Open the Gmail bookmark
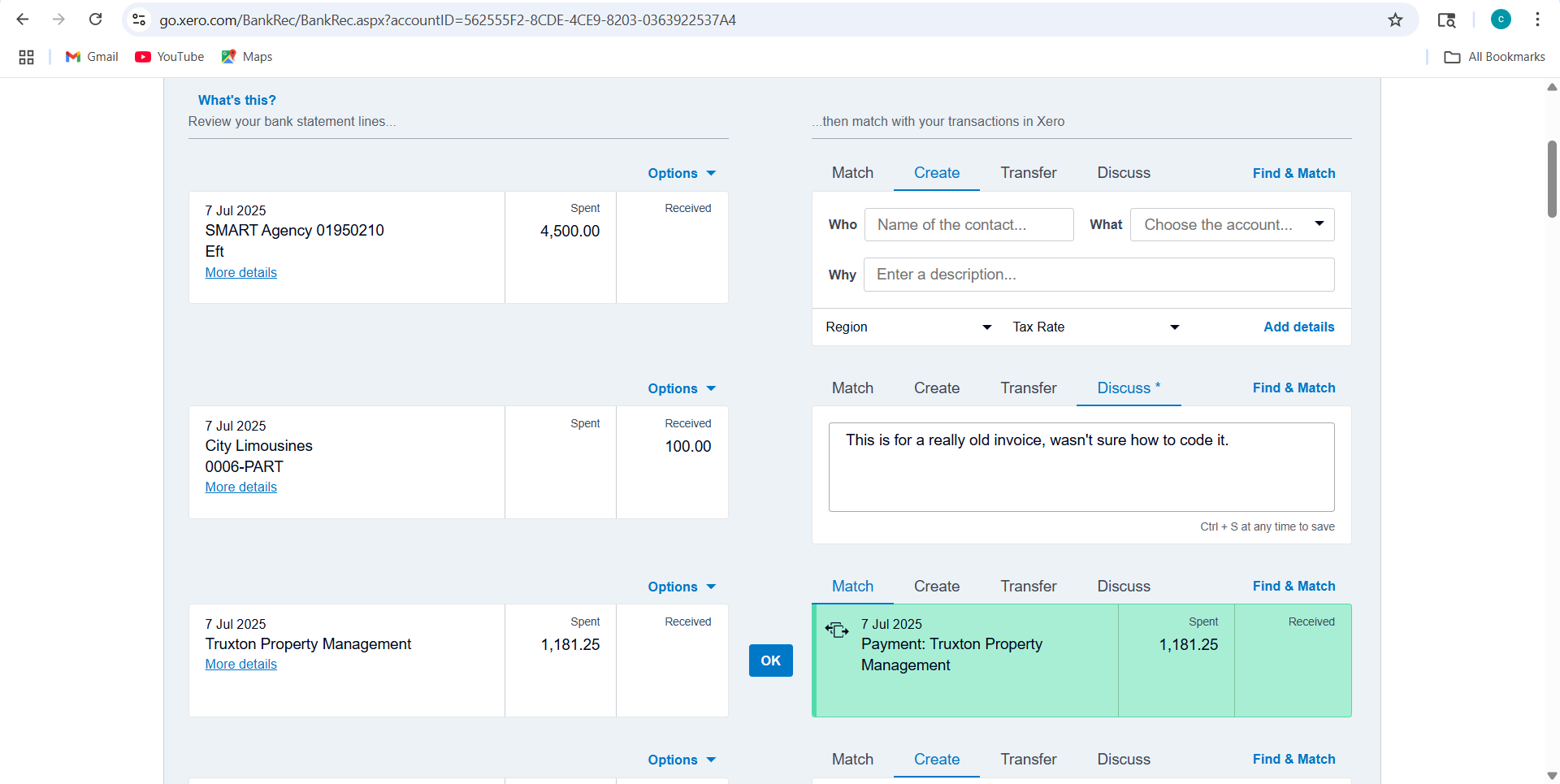Screen dimensions: 1560x784 [92, 57]
